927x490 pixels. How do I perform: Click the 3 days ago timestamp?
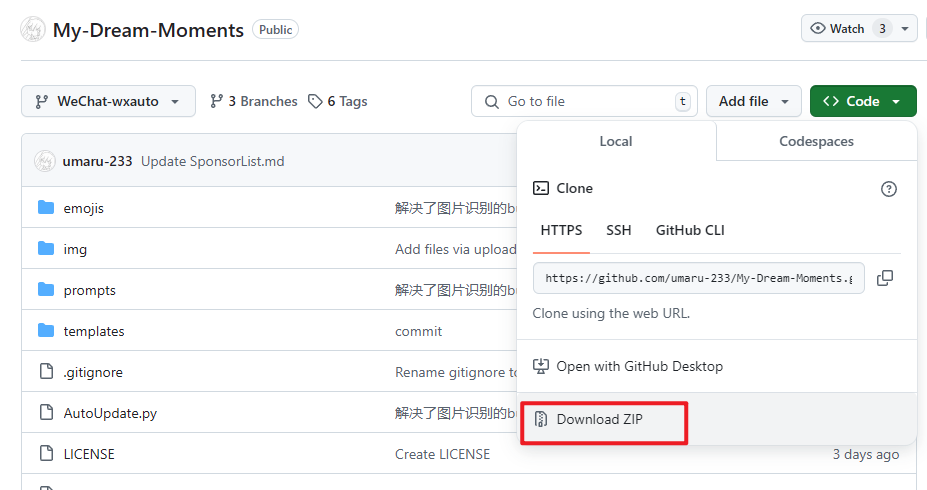866,454
